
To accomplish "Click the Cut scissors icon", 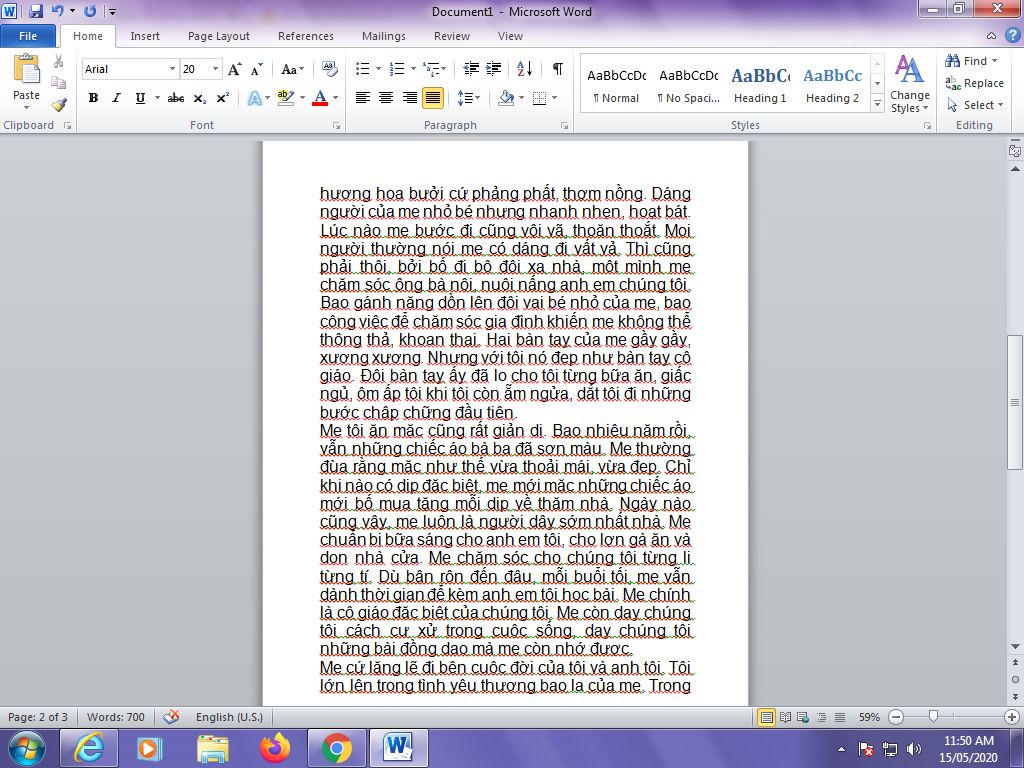I will tap(59, 61).
